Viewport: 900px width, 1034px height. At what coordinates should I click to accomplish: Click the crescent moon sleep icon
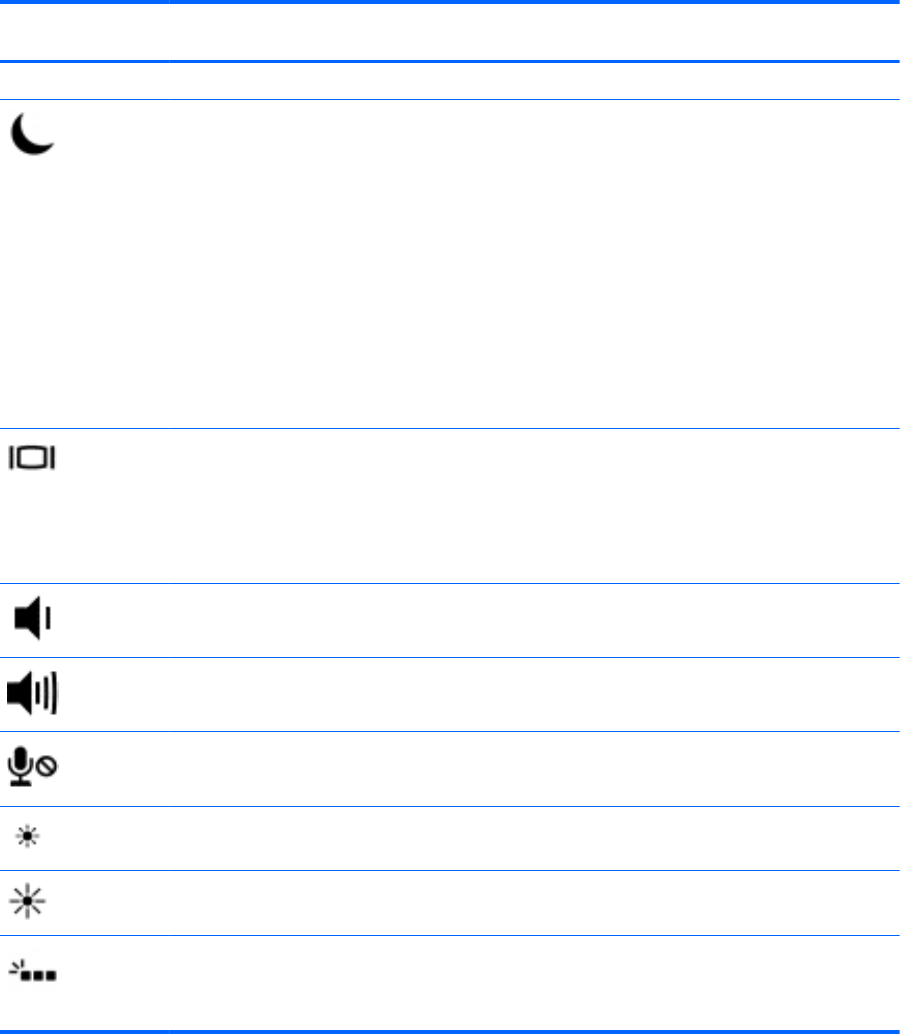(32, 133)
